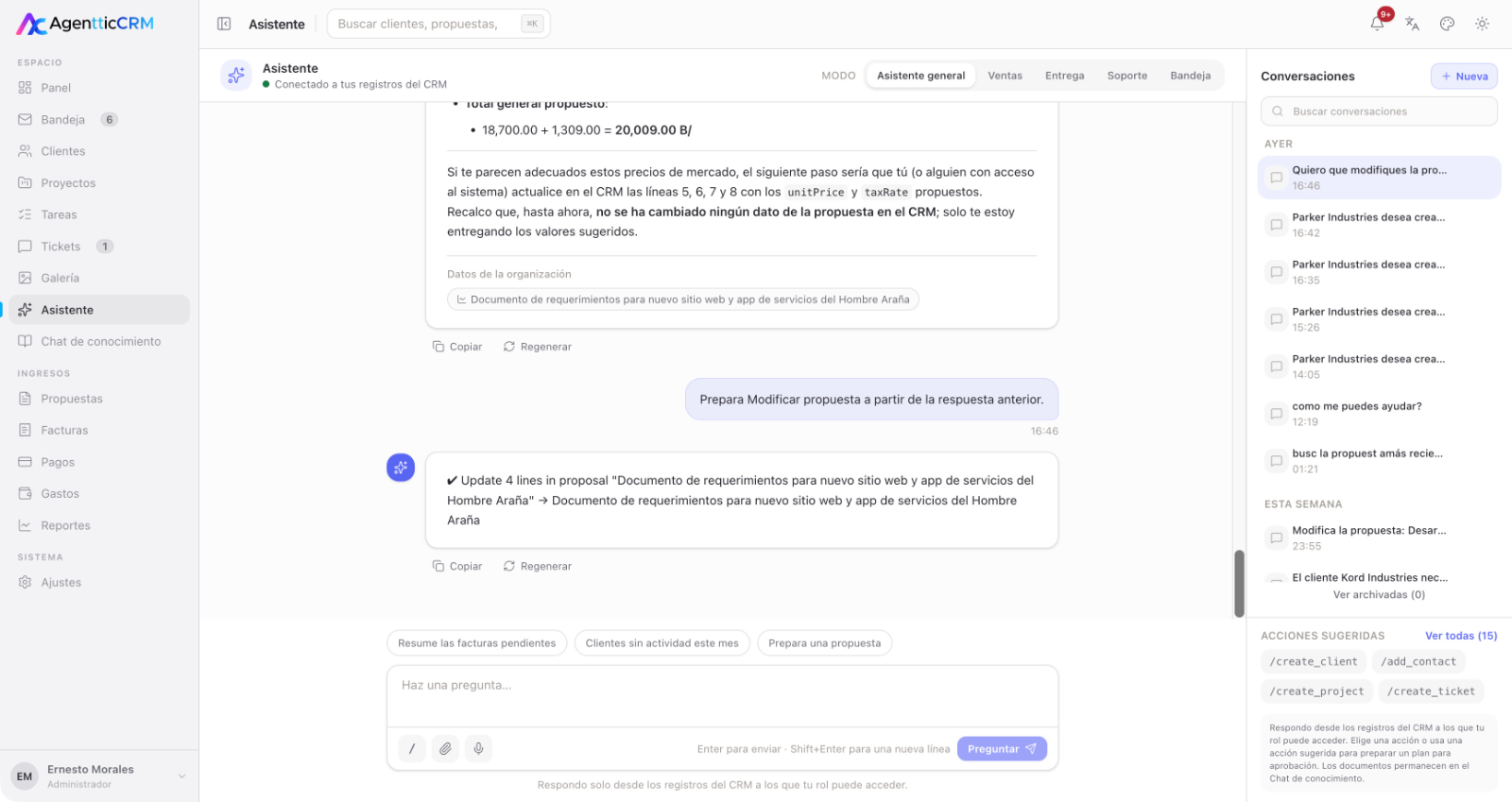The image size is (1512, 802).
Task: Open Parker Industries conversation from 15:26
Action: tap(1379, 319)
